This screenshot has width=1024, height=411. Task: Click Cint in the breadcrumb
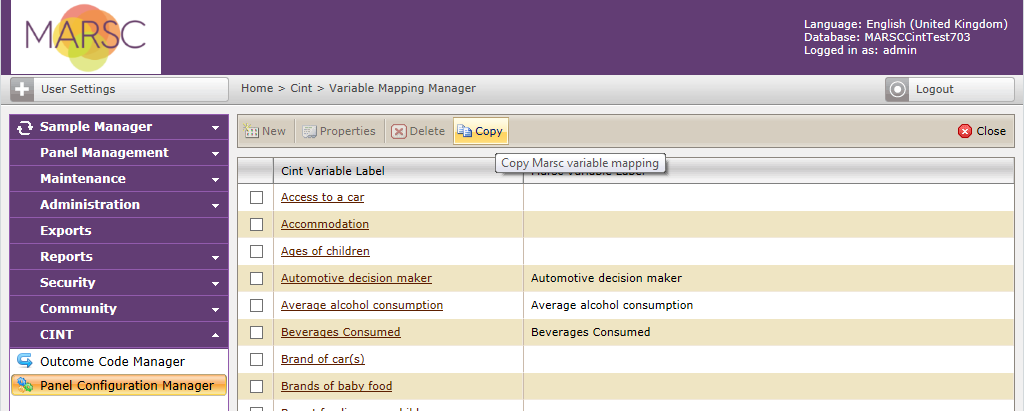point(301,88)
